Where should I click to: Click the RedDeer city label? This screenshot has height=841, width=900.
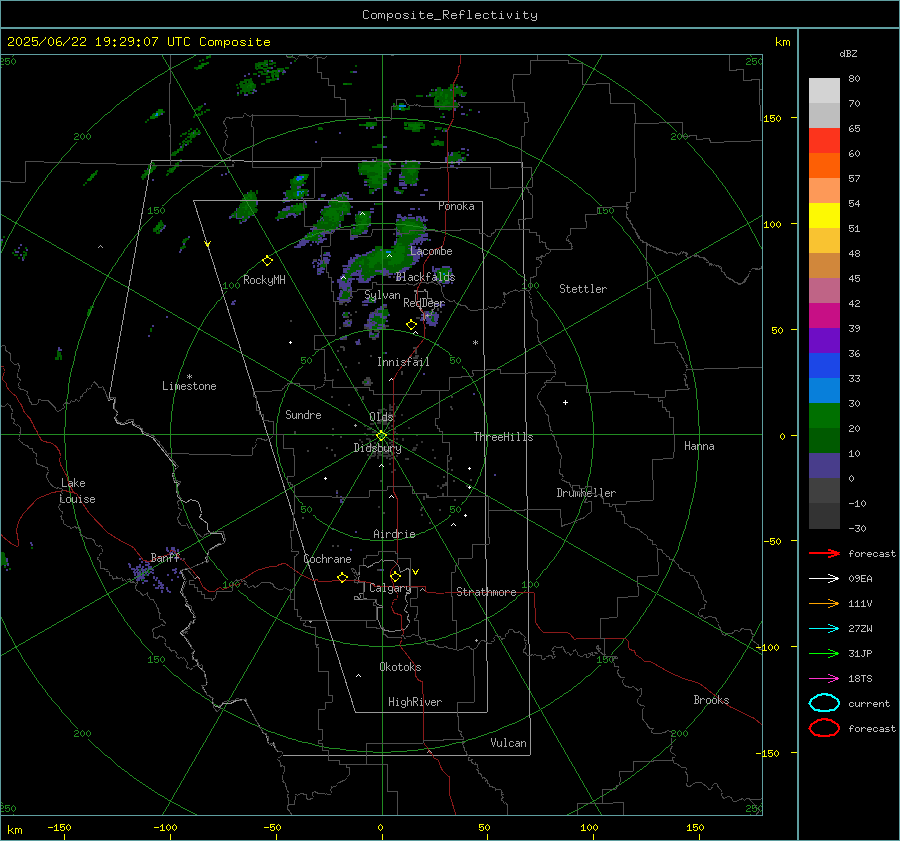424,303
